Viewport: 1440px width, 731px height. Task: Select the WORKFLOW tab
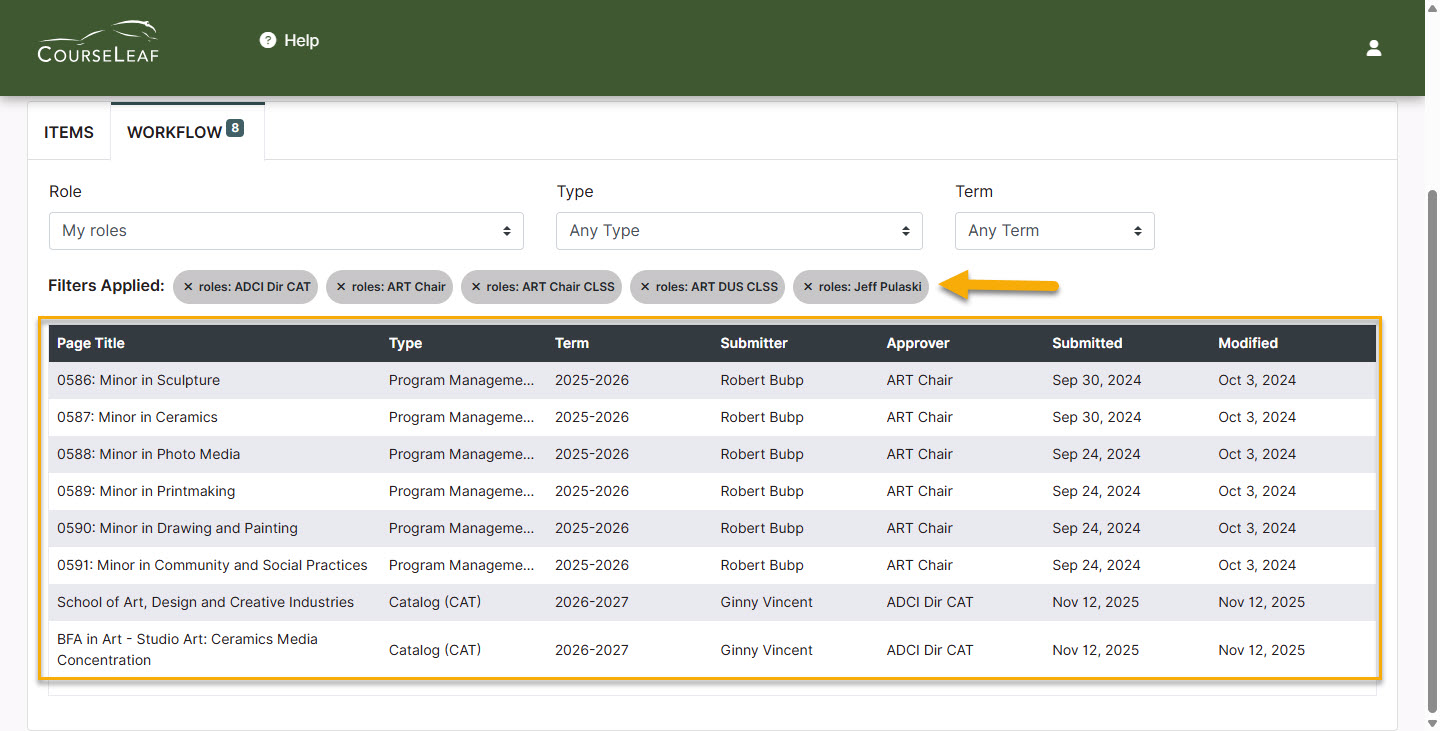[176, 131]
